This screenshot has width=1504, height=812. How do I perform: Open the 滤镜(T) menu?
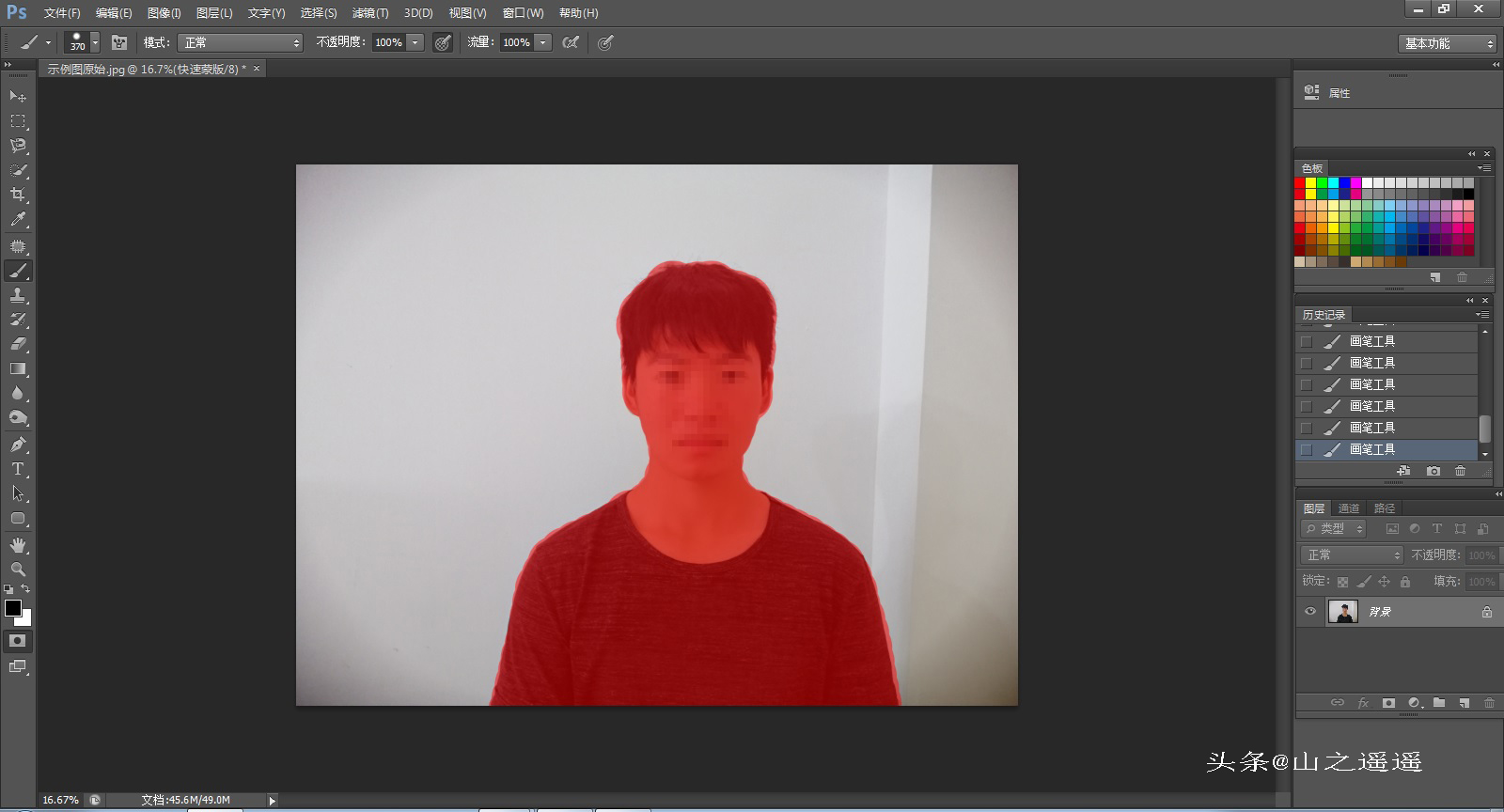(x=370, y=13)
